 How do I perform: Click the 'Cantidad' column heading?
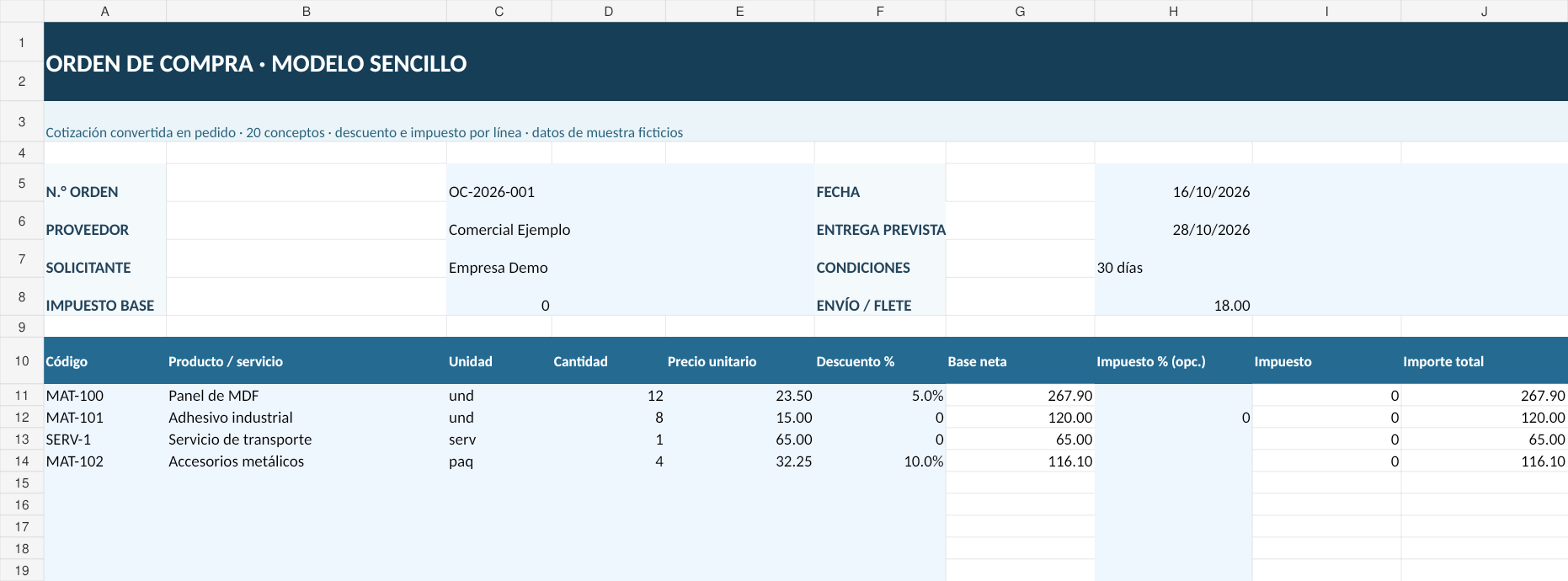[609, 361]
